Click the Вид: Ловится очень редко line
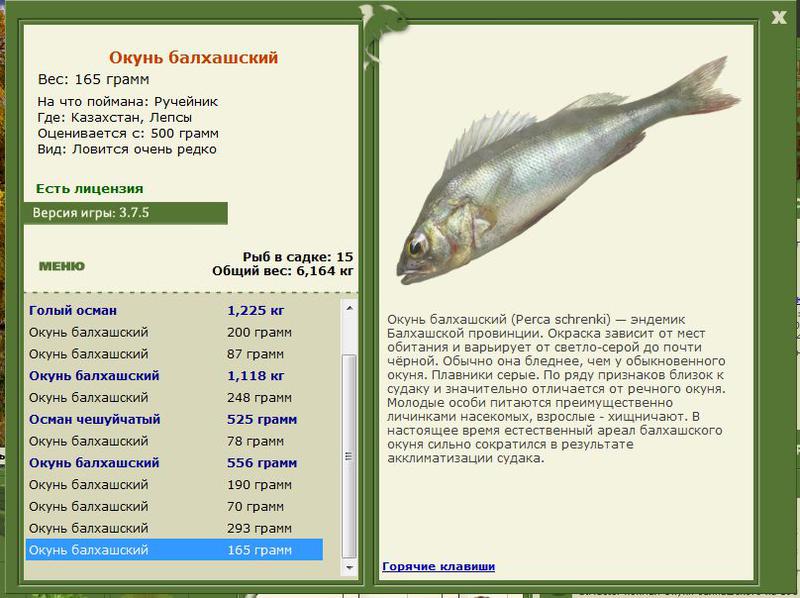 point(127,149)
